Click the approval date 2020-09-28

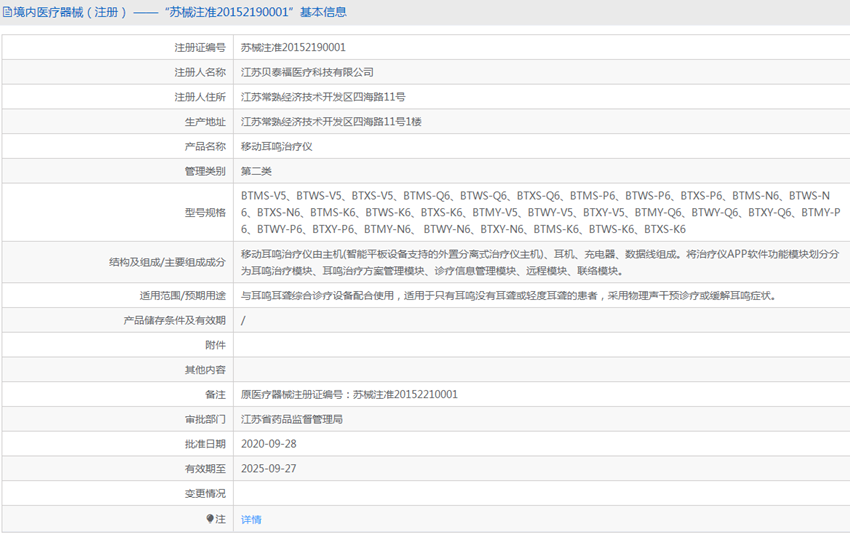(268, 444)
